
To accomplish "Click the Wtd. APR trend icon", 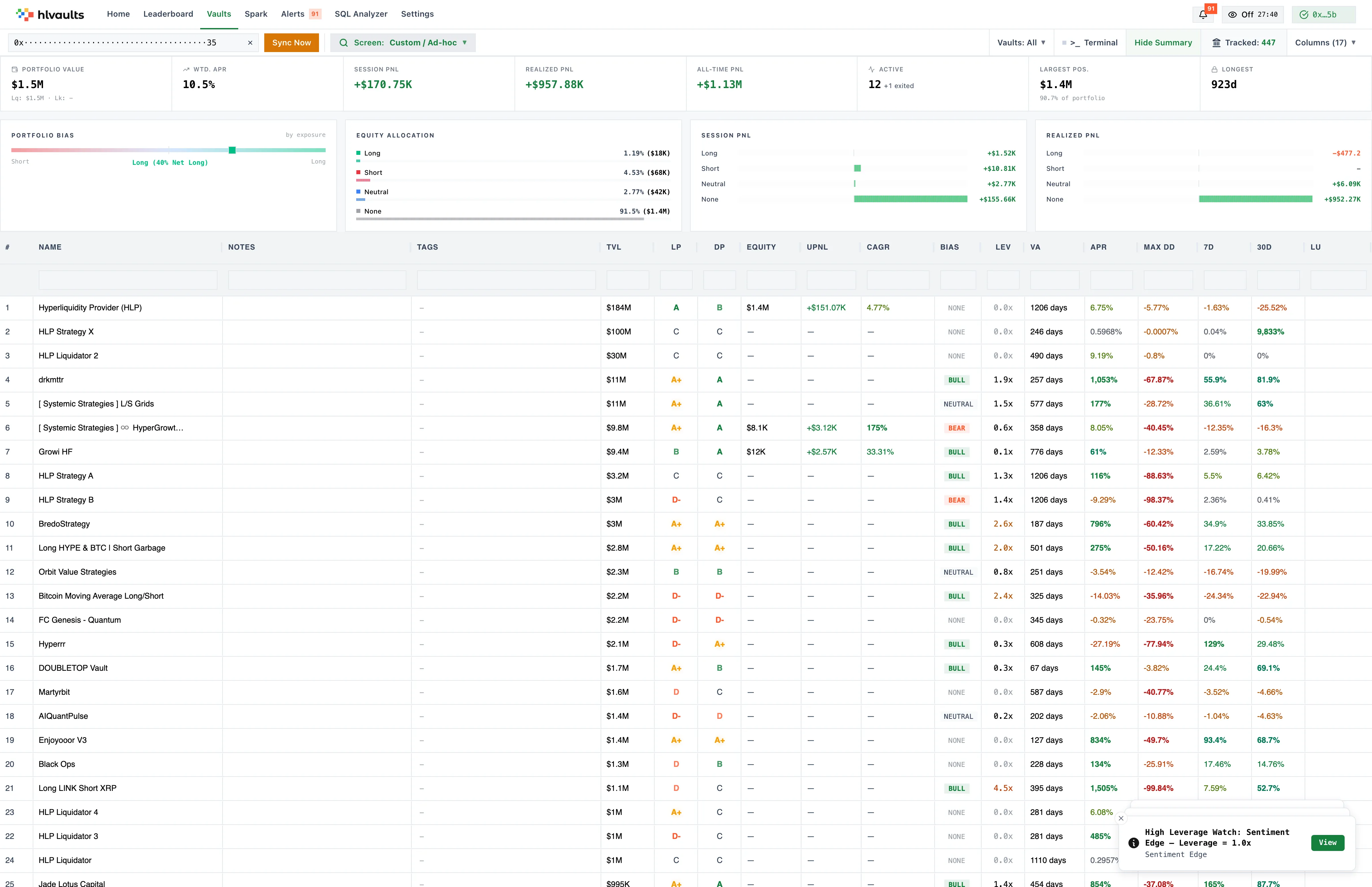I will (186, 69).
